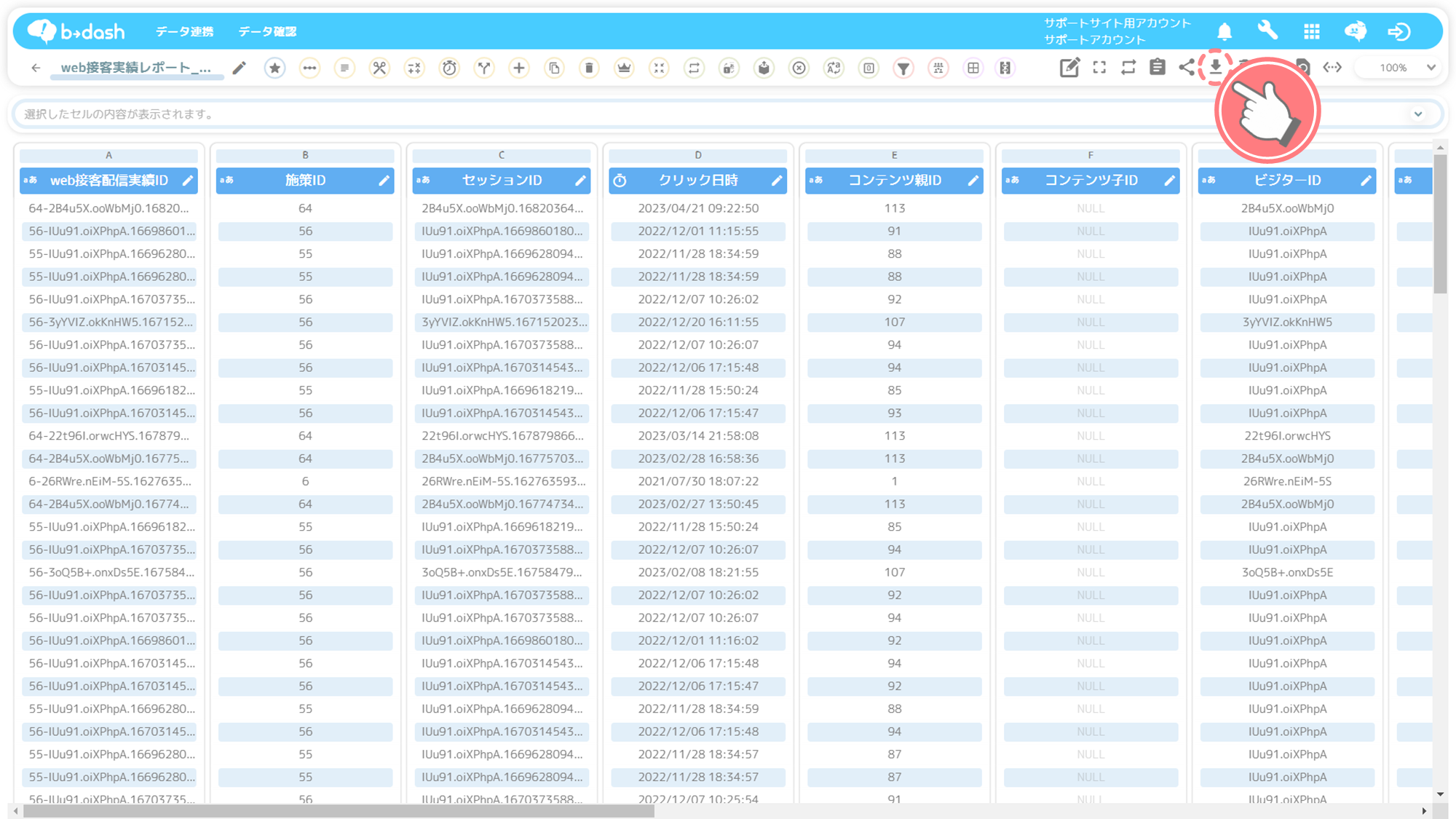The image size is (1456, 819).
Task: Click the horizontal scrollbar thumb
Action: (x=339, y=811)
